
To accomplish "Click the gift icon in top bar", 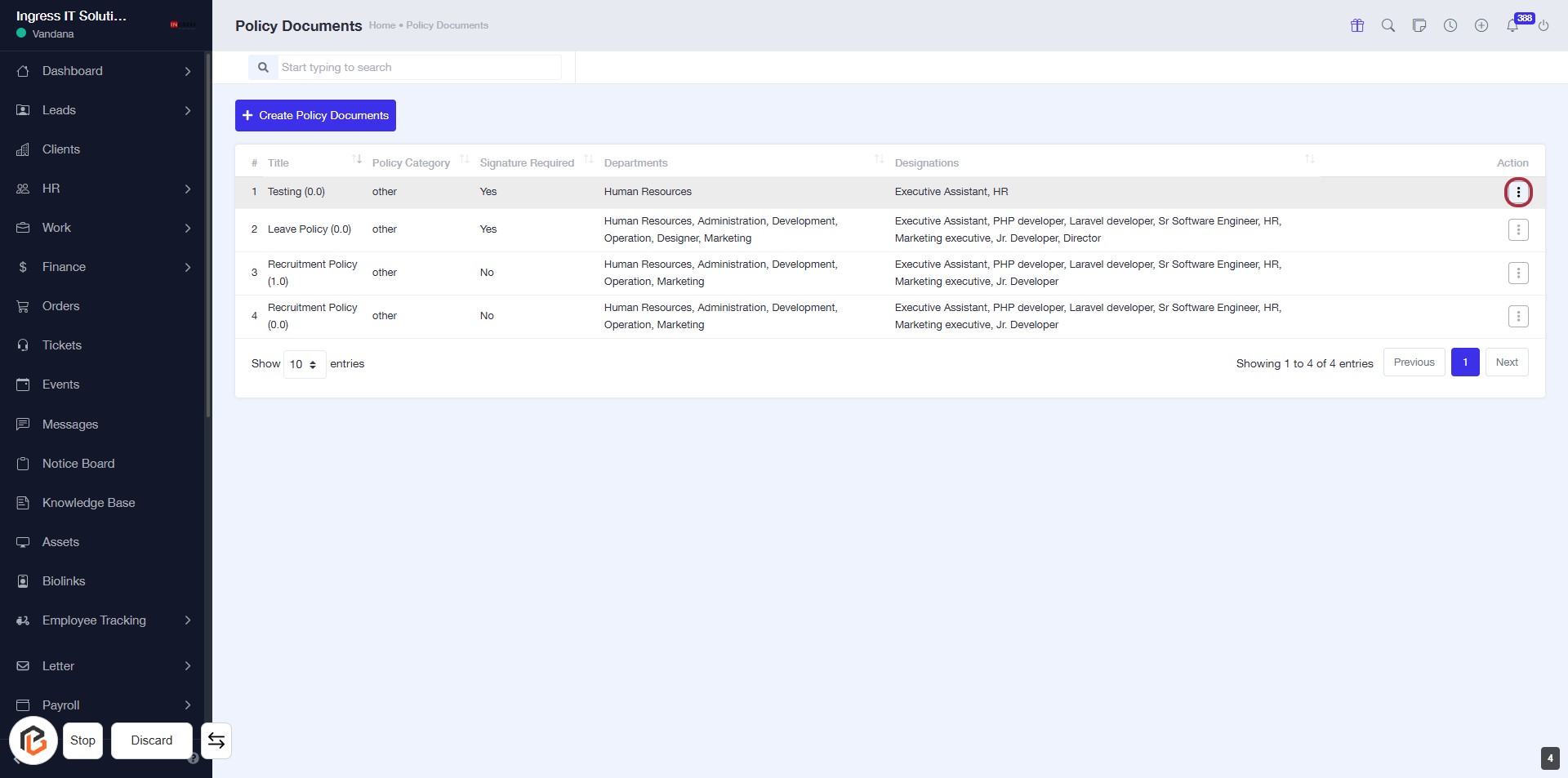I will coord(1357,25).
